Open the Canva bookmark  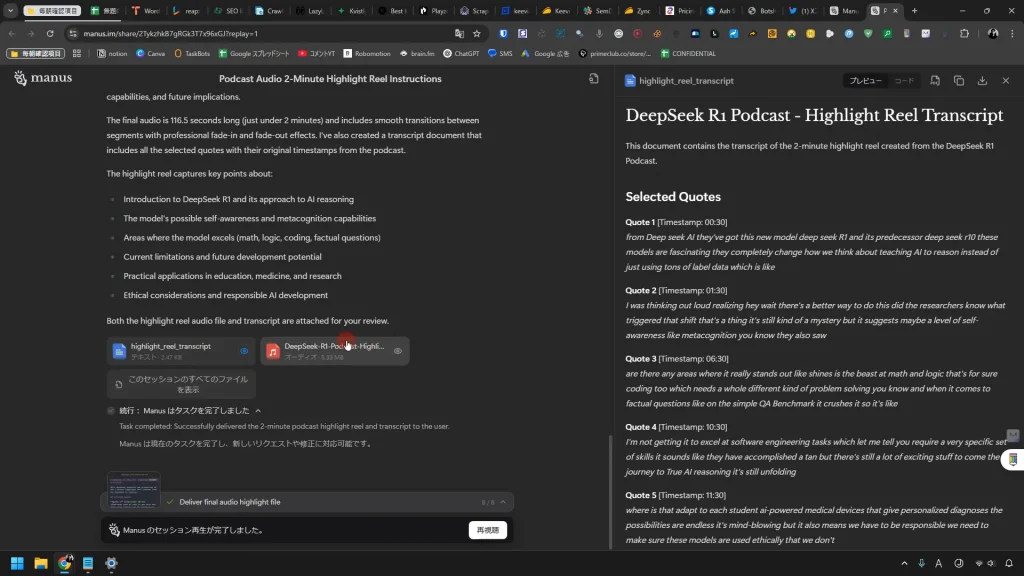151,54
